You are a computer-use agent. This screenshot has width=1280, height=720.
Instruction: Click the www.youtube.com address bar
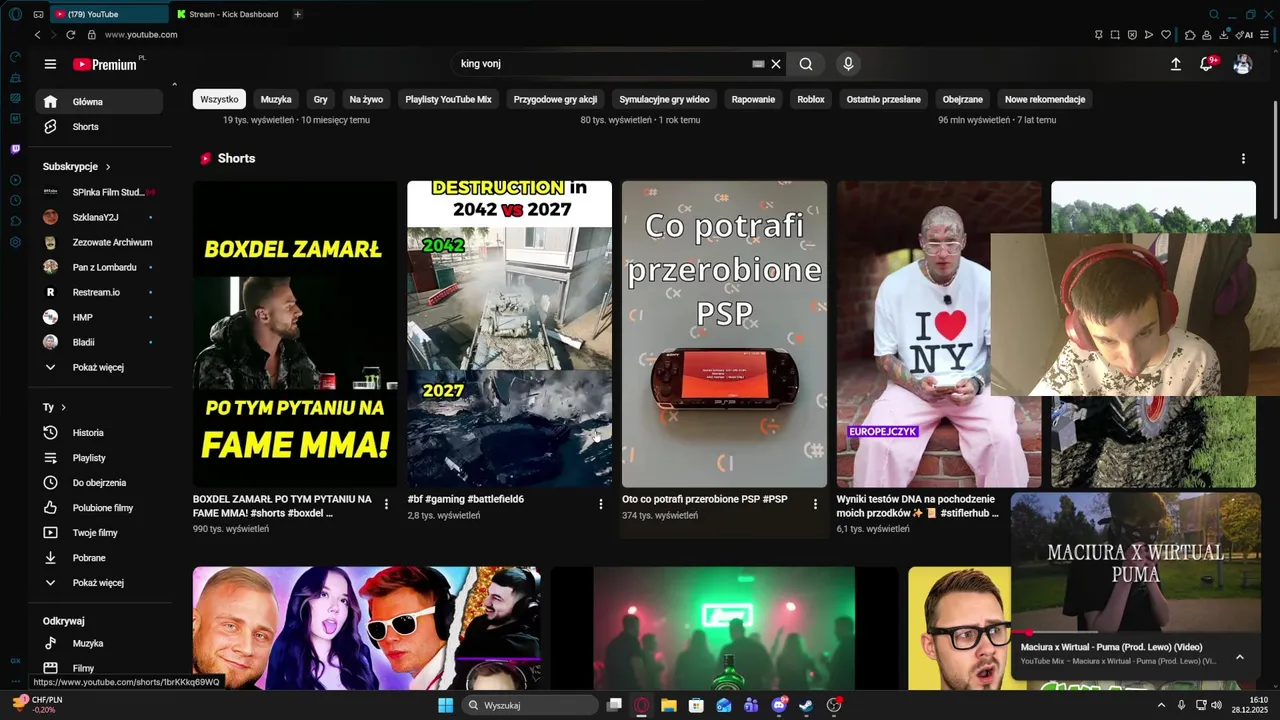141,35
